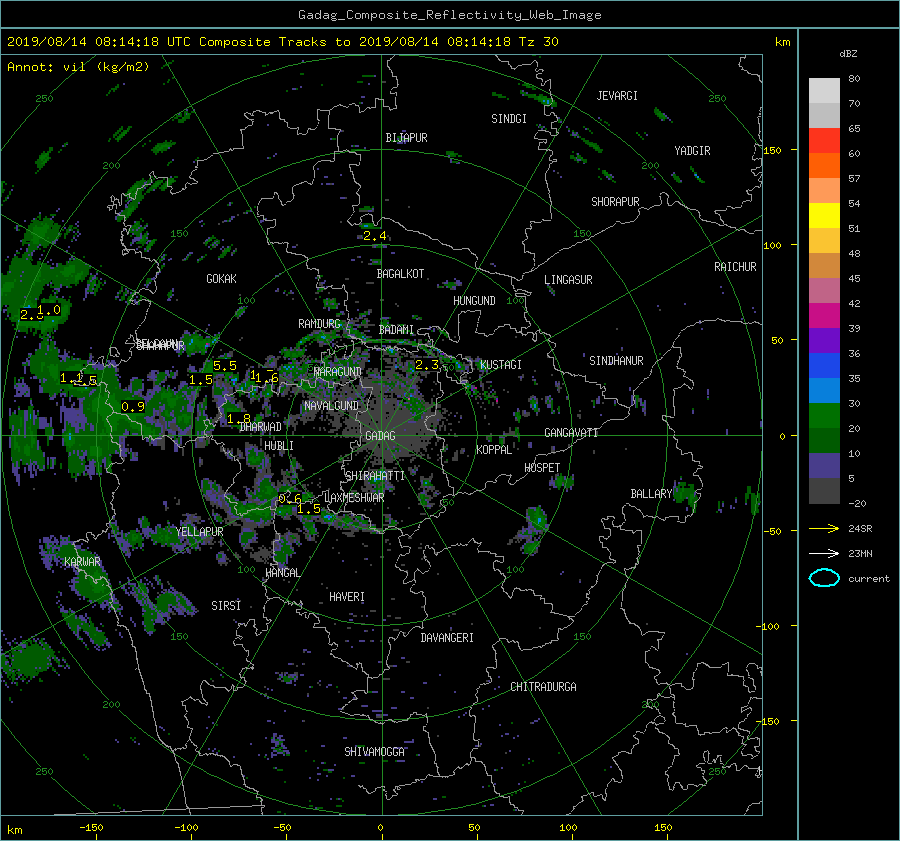Click the 2.4 VIL annotation near Bagalkot
This screenshot has height=841, width=900.
pyautogui.click(x=374, y=236)
